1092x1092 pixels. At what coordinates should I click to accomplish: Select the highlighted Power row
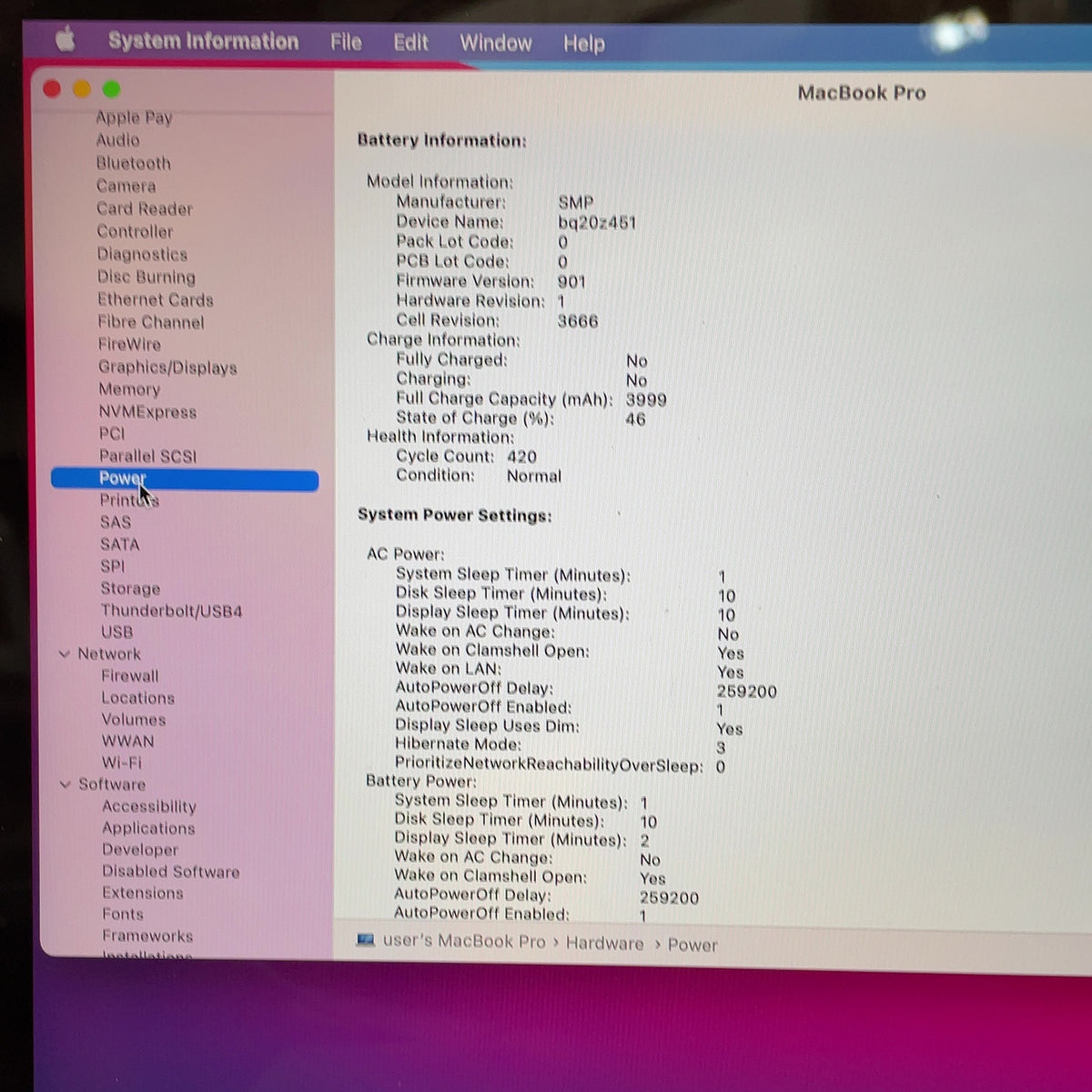coord(185,479)
